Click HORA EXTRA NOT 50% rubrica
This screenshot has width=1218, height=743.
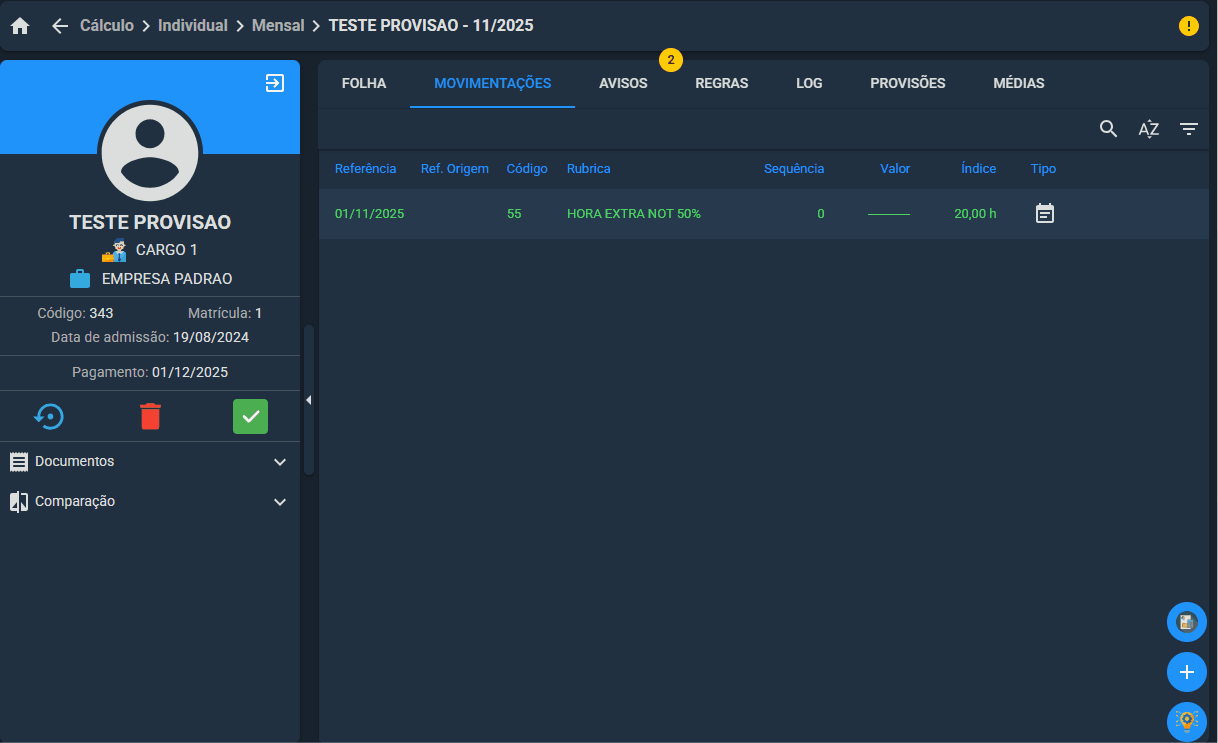634,213
